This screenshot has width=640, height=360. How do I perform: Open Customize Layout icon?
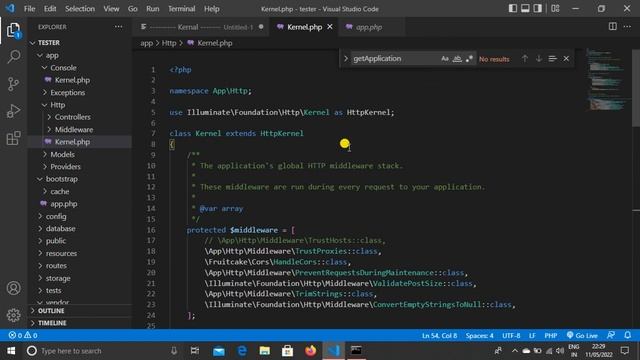point(556,9)
